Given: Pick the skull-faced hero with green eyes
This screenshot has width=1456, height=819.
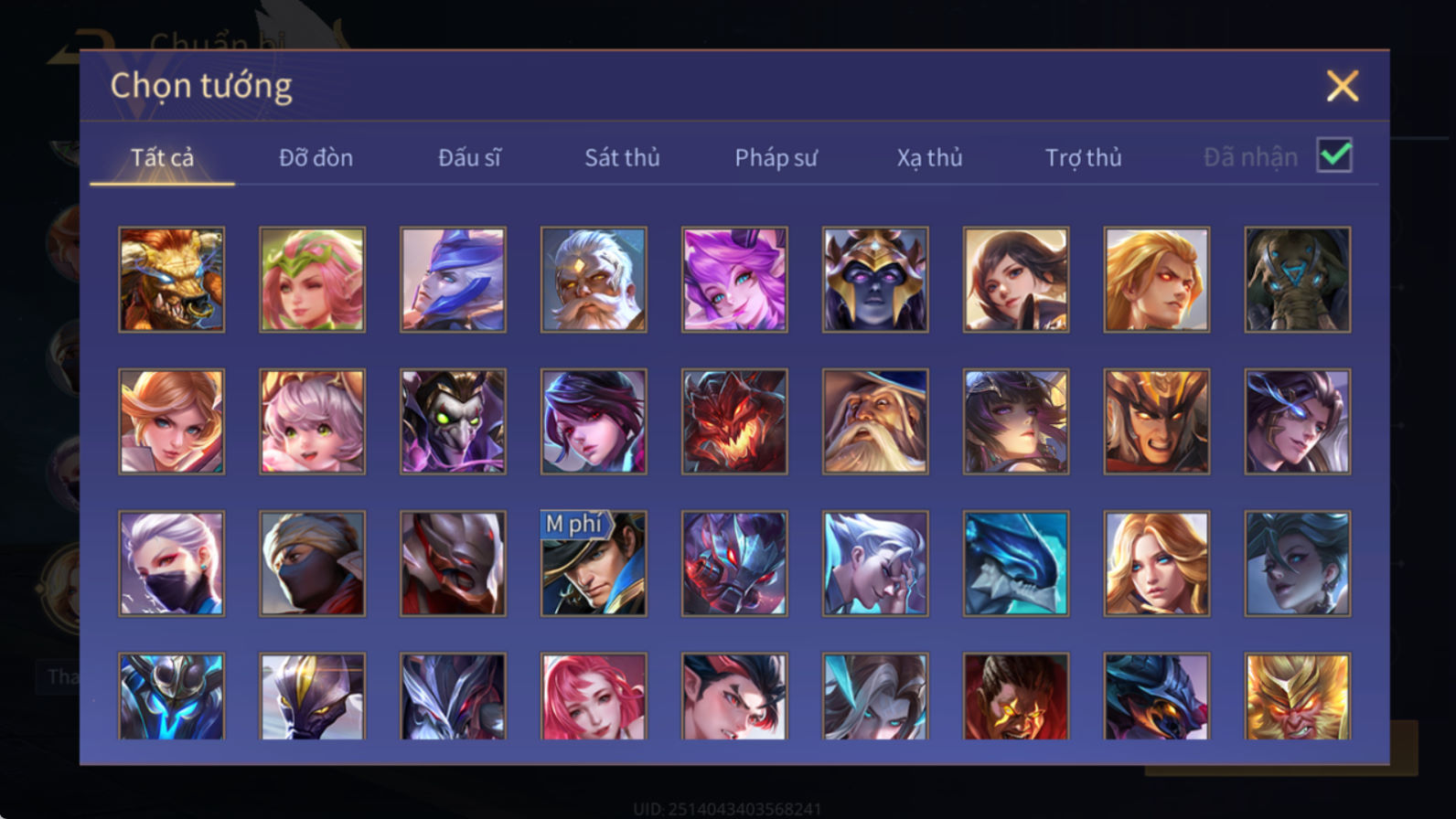Looking at the screenshot, I should pyautogui.click(x=453, y=421).
